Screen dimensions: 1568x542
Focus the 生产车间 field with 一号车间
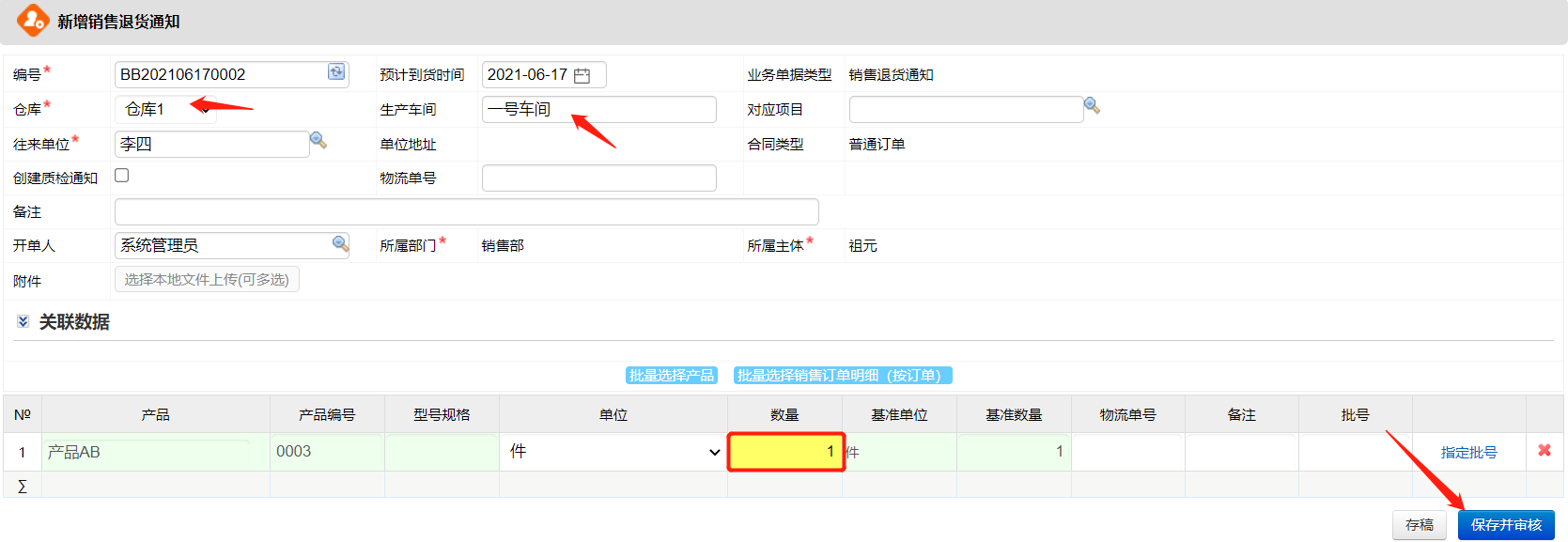pos(599,109)
